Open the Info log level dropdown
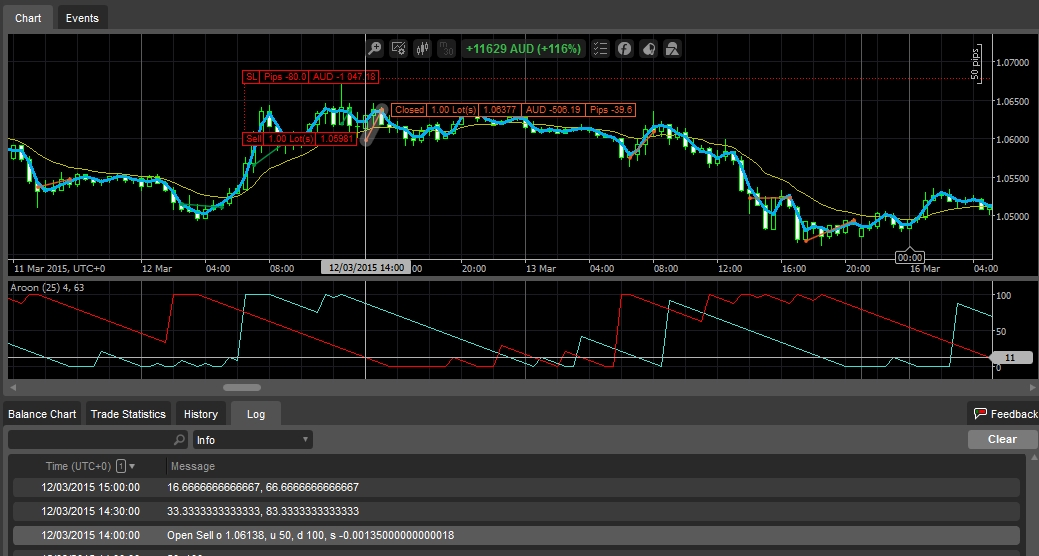The height and width of the screenshot is (556, 1039). click(x=252, y=439)
